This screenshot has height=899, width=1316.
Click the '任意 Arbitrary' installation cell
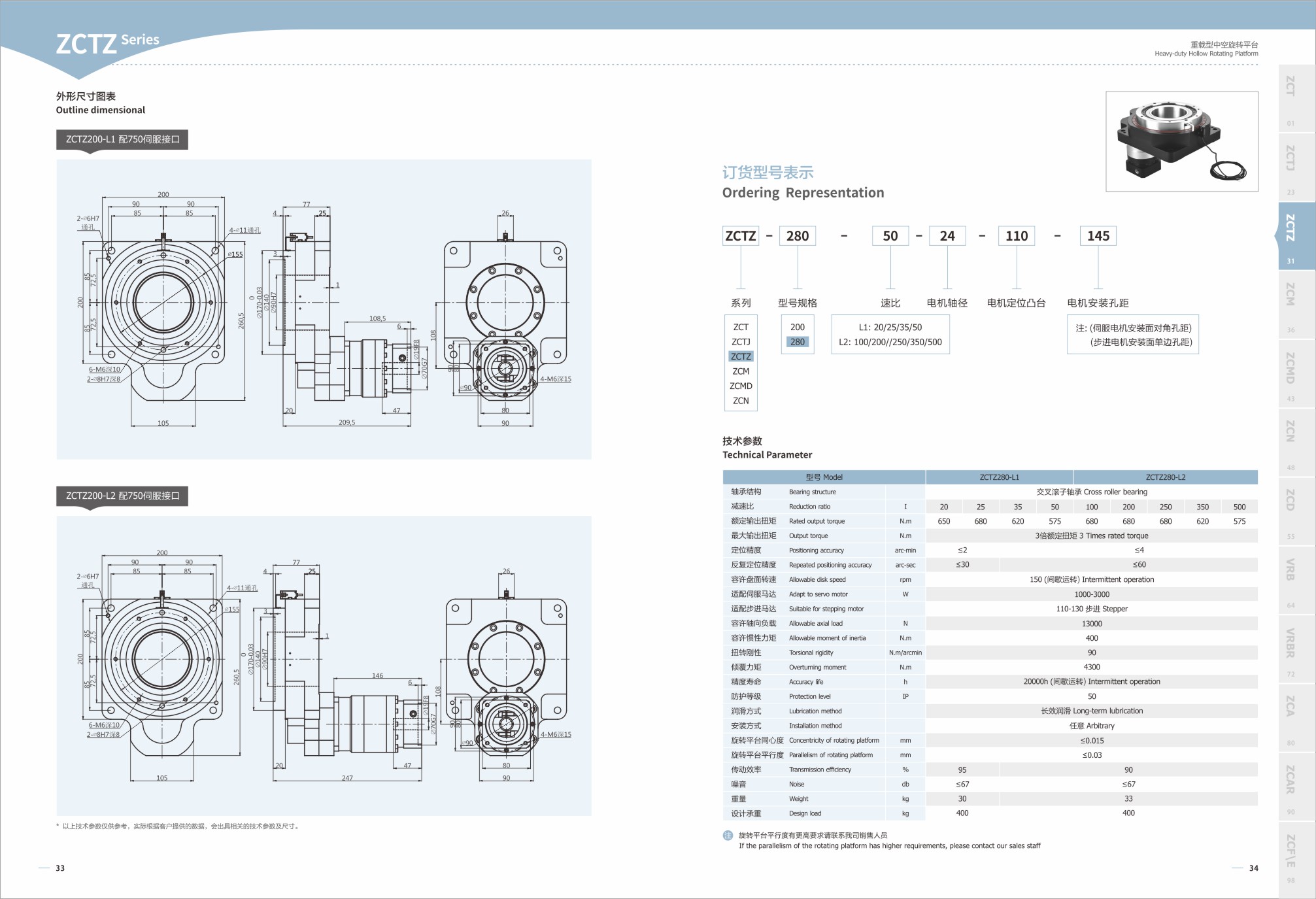pos(1092,726)
